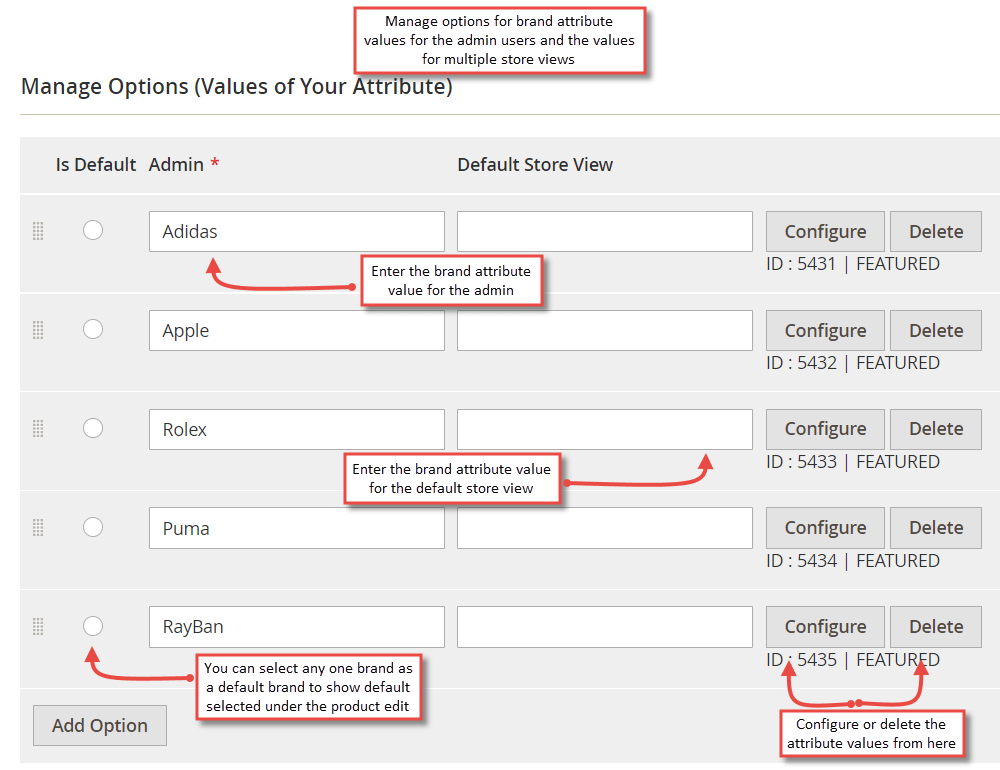This screenshot has height=770, width=1000.
Task: Grab the drag handle for RayBan row
Action: pos(38,626)
